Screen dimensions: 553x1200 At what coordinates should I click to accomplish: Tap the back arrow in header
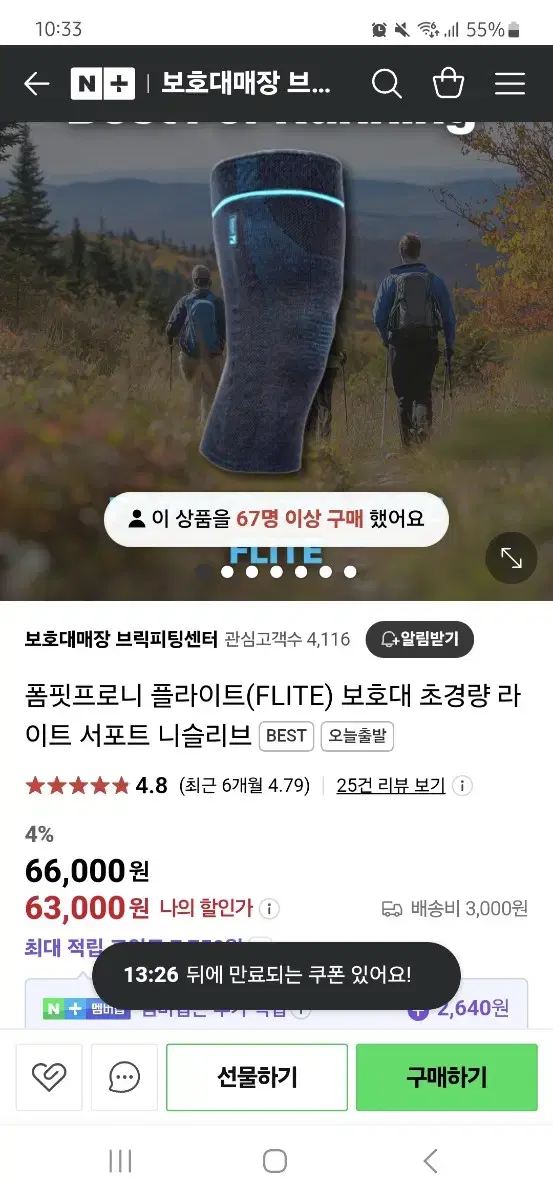click(36, 84)
